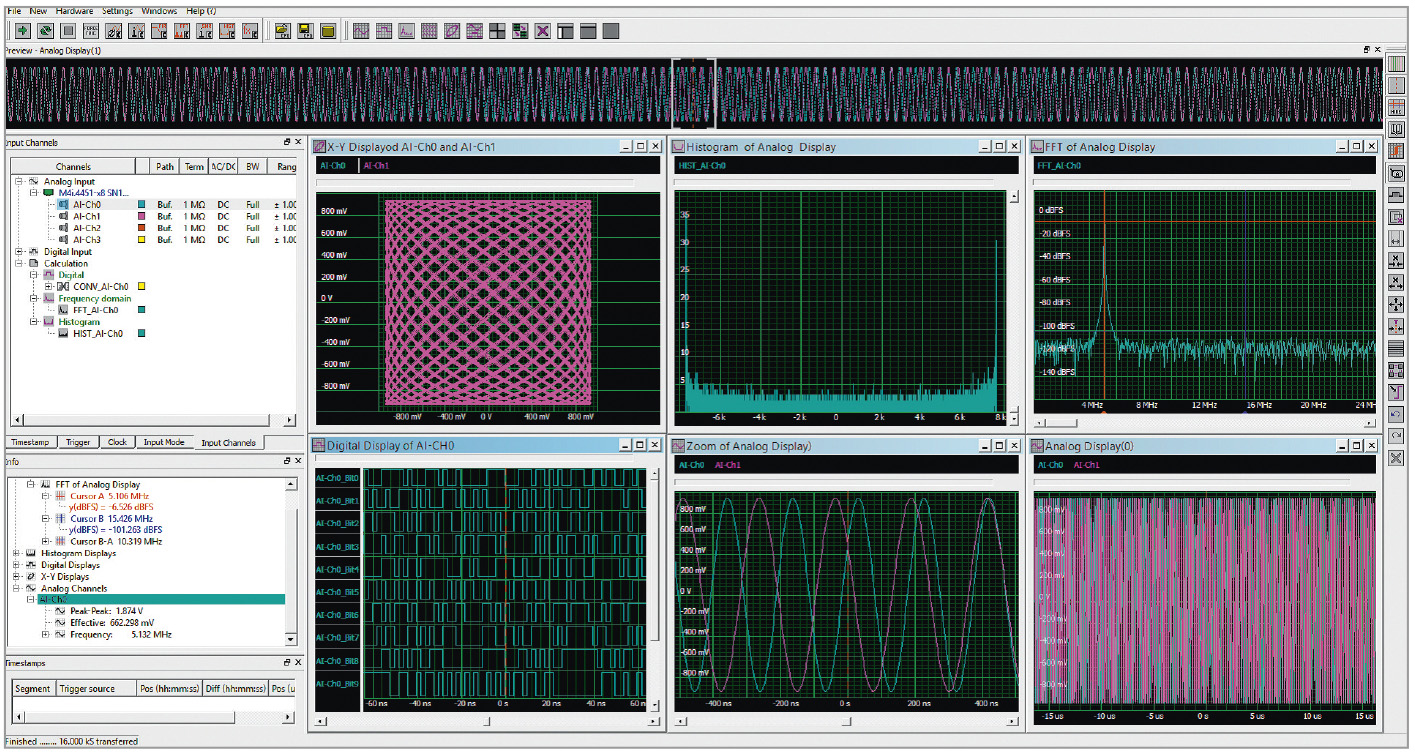
Task: Create a new analog display from toolbar sine icon
Action: 361,31
